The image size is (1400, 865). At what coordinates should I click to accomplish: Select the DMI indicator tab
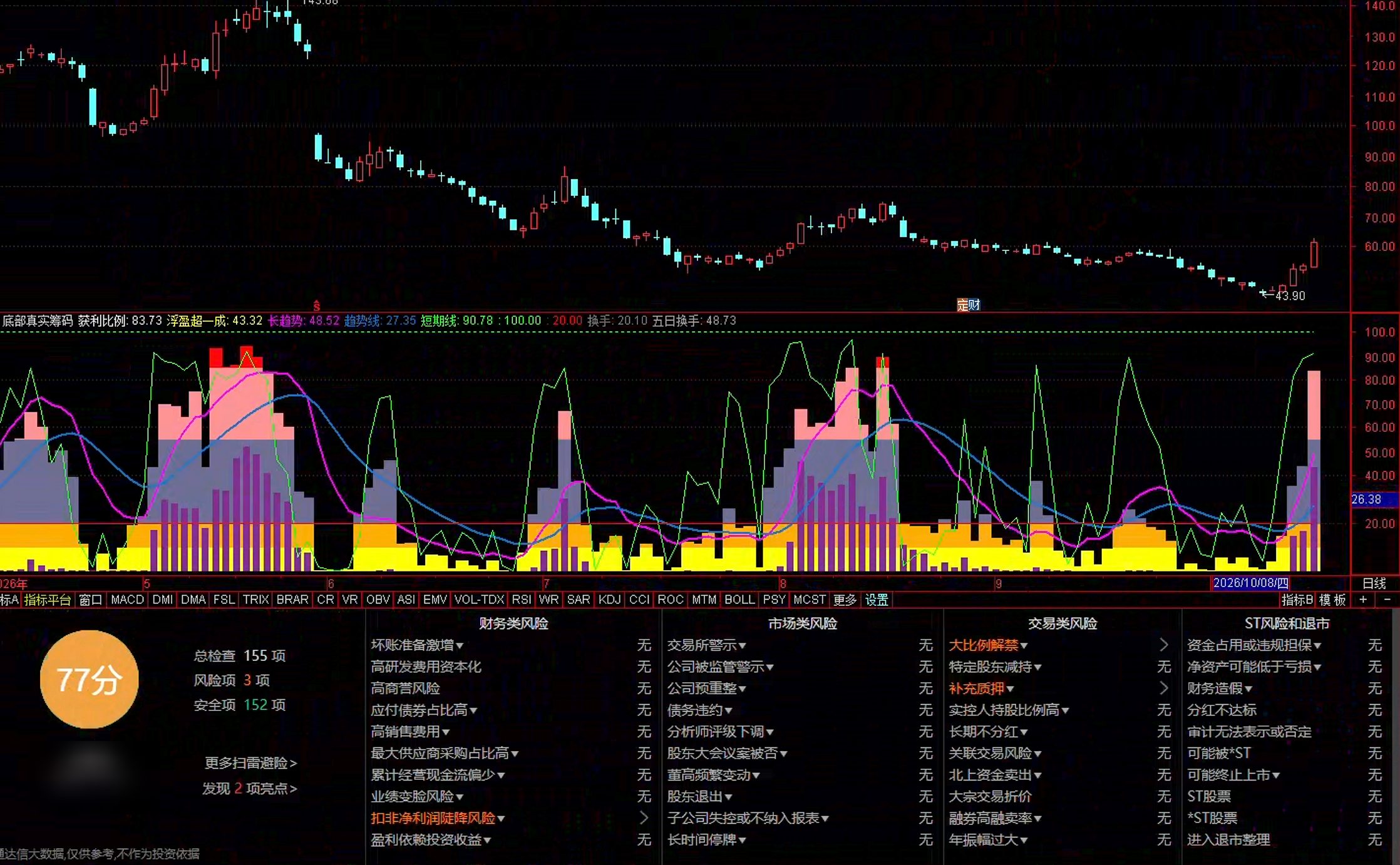click(x=163, y=600)
